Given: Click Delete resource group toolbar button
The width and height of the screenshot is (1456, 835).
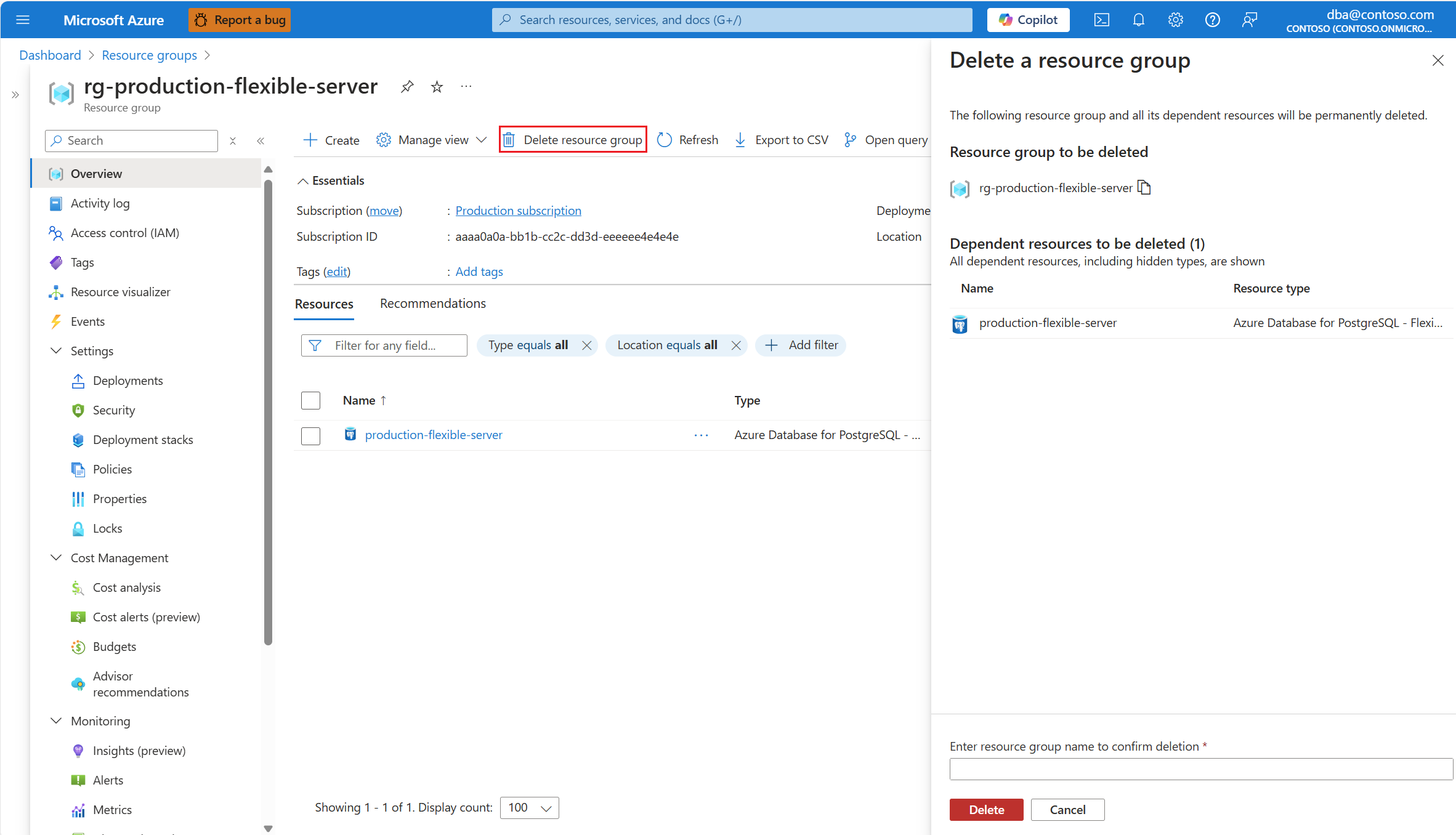Looking at the screenshot, I should [x=573, y=140].
